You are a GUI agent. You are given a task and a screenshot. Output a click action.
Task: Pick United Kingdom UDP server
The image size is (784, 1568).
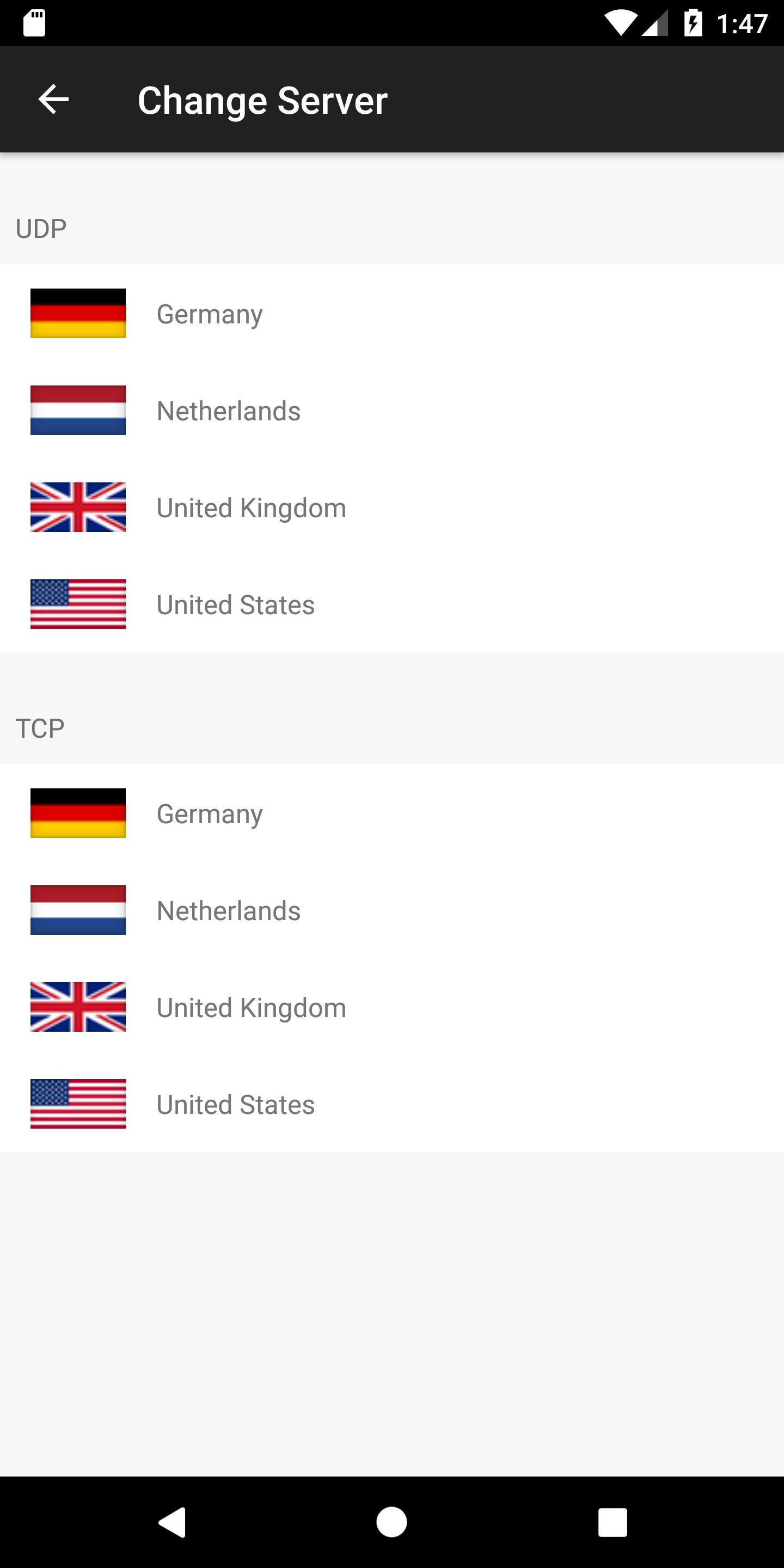(x=252, y=507)
